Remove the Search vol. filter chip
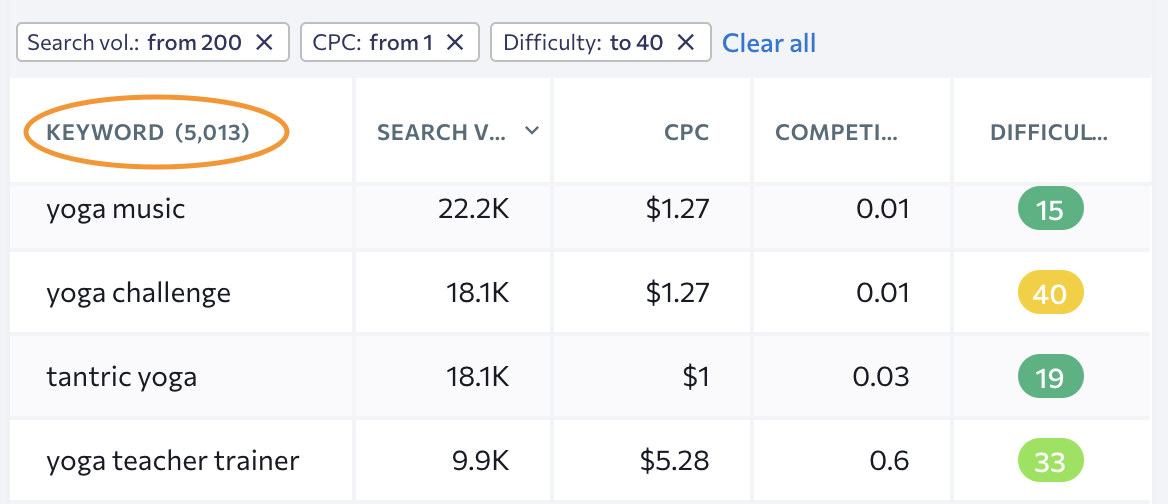1168x504 pixels. point(264,42)
